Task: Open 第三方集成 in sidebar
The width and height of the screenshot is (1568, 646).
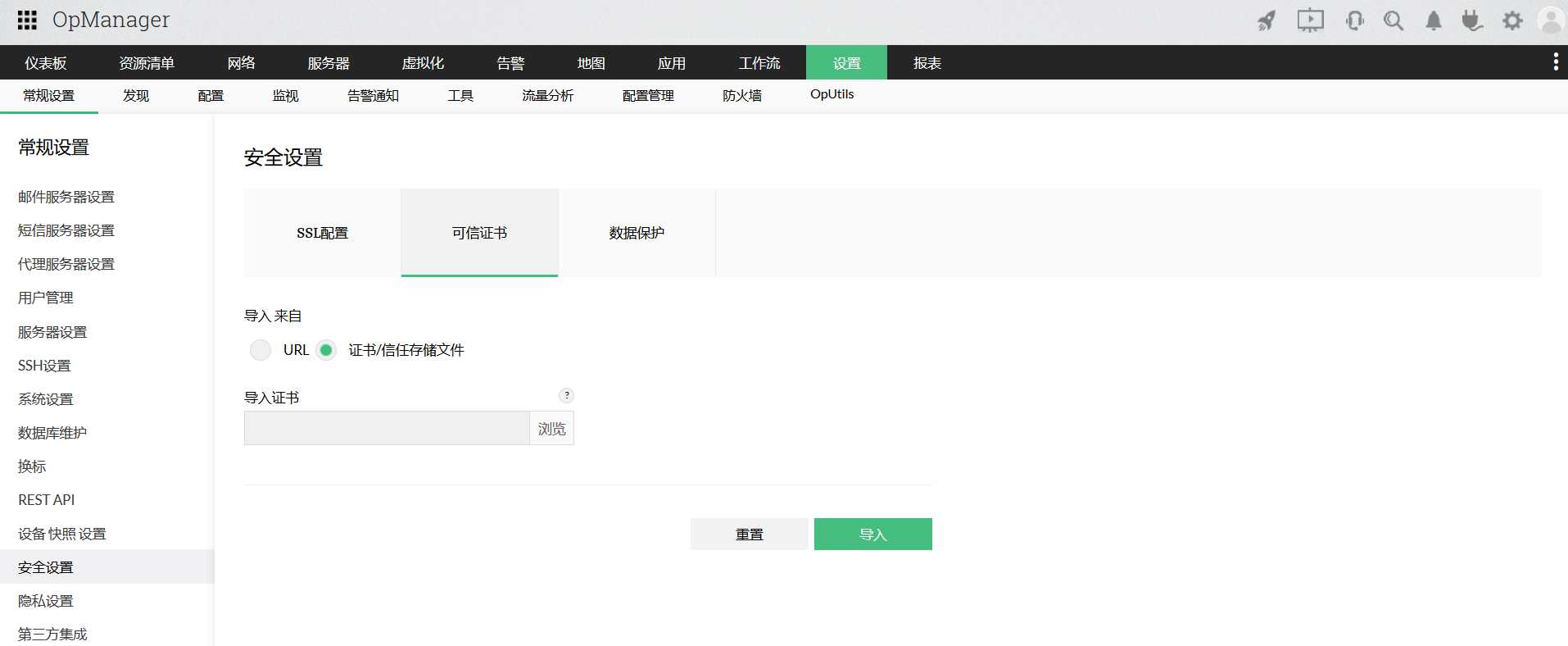Action: click(x=52, y=635)
